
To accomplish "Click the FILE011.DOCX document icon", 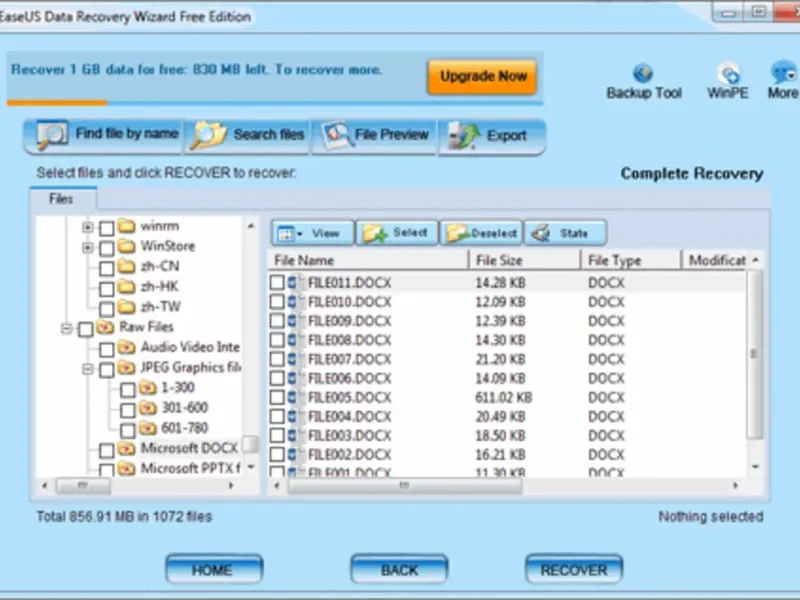I will (294, 283).
